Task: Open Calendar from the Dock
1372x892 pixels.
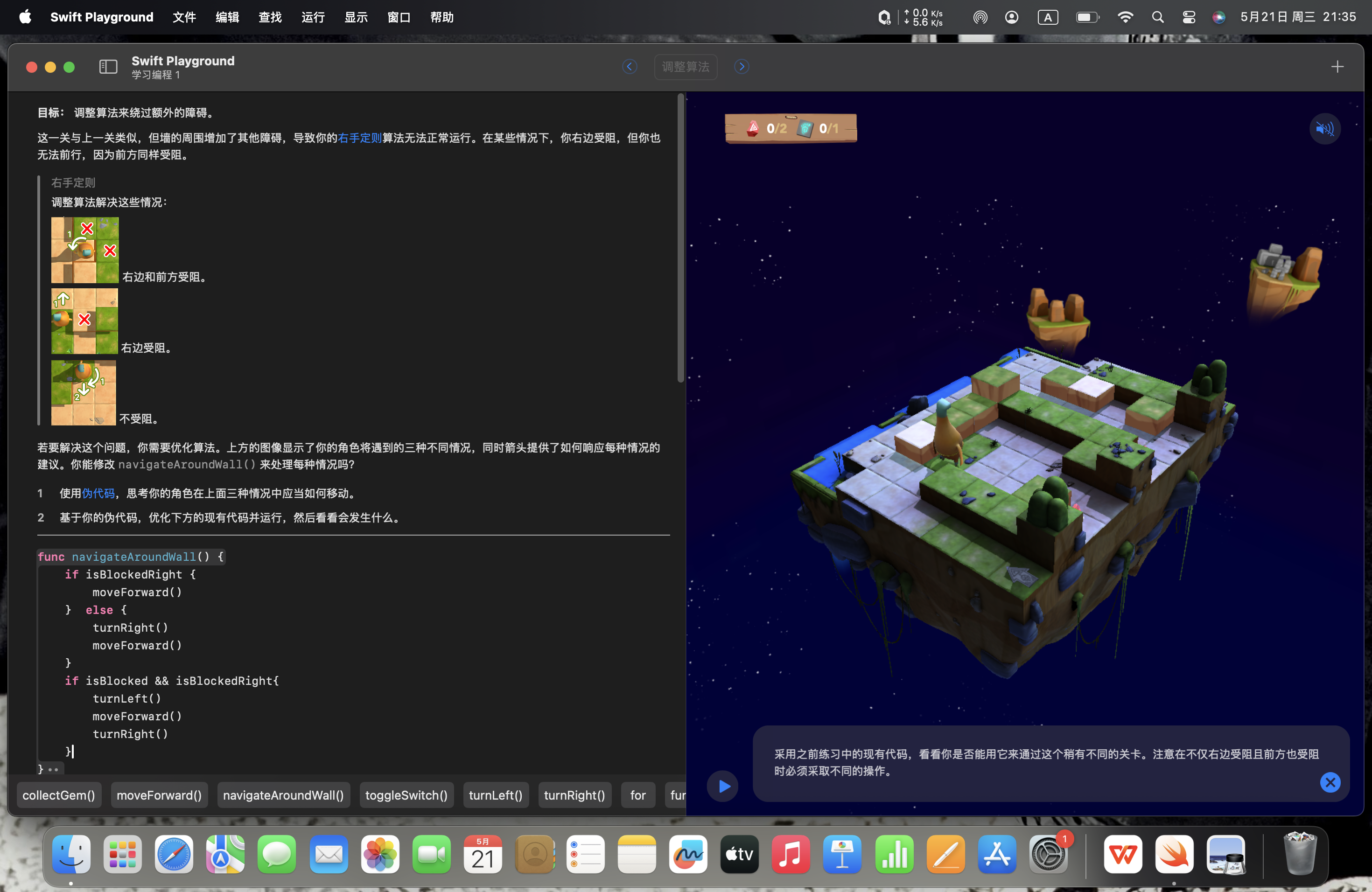Action: [483, 854]
